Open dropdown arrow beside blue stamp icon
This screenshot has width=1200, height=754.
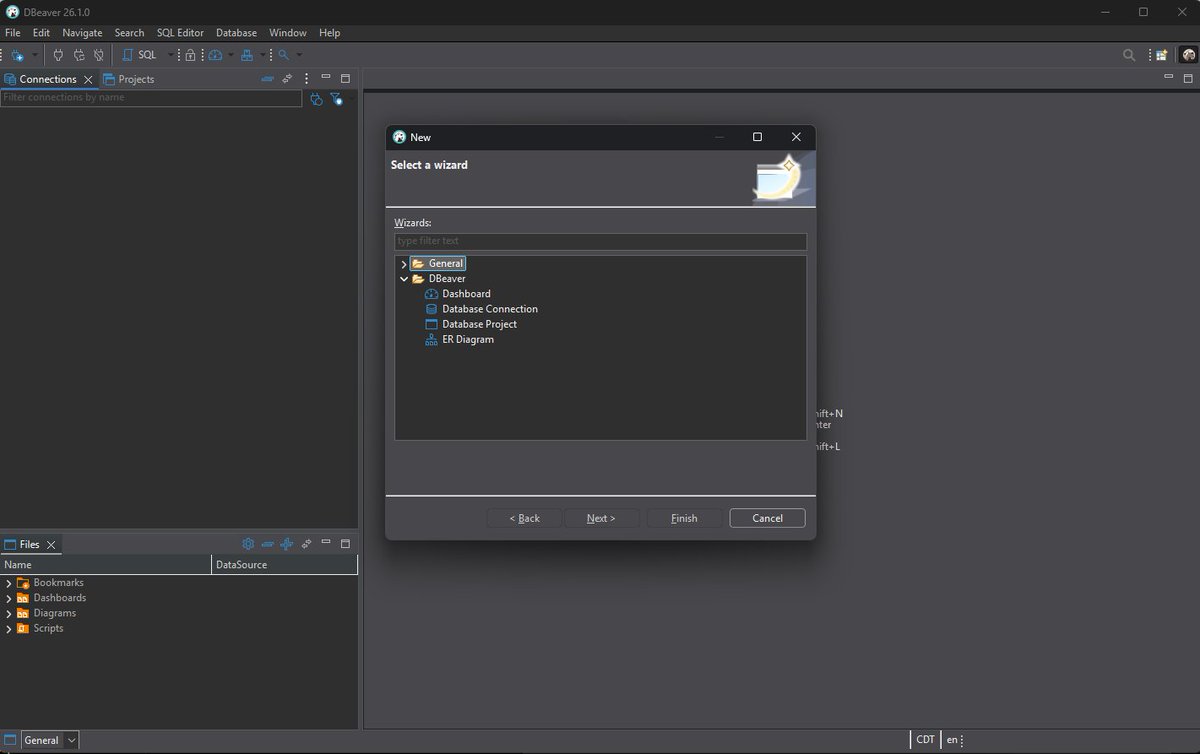263,55
